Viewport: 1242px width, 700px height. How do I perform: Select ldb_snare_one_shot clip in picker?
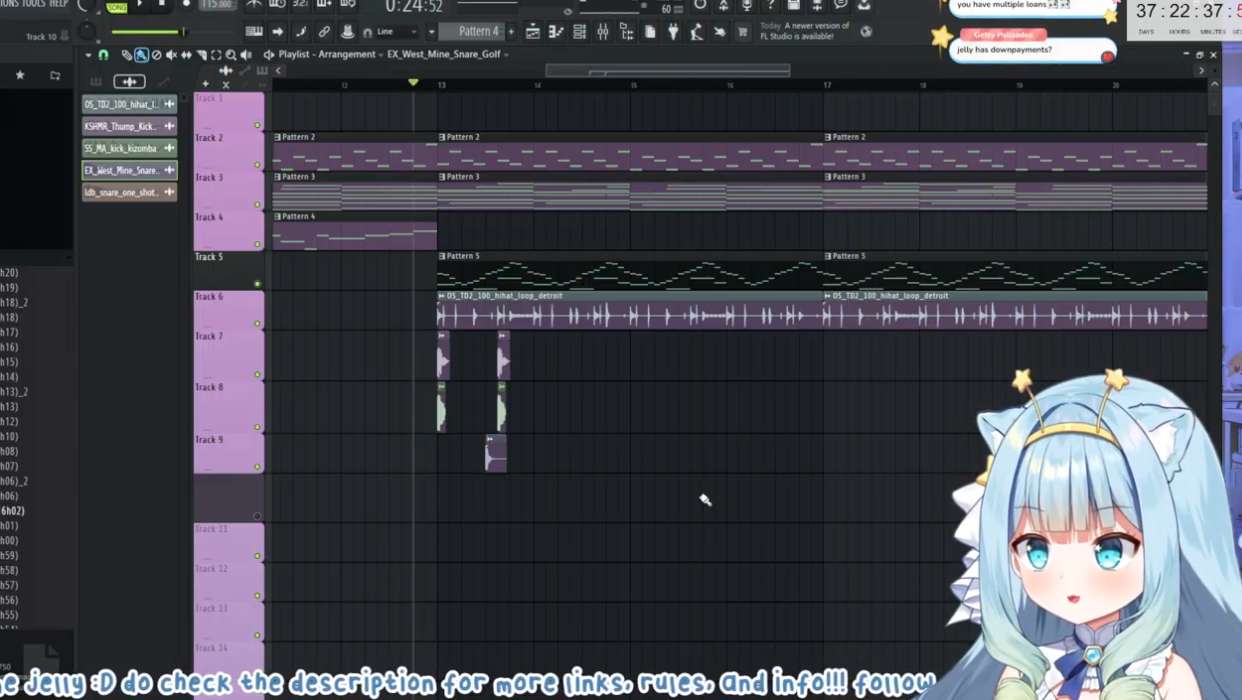[129, 192]
